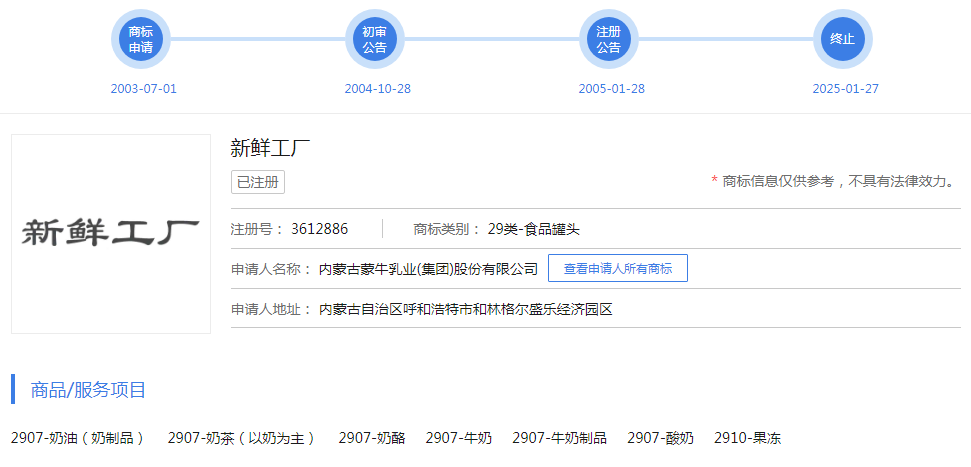Click the 注册公告 timeline step circle
The width and height of the screenshot is (971, 467).
pyautogui.click(x=609, y=39)
